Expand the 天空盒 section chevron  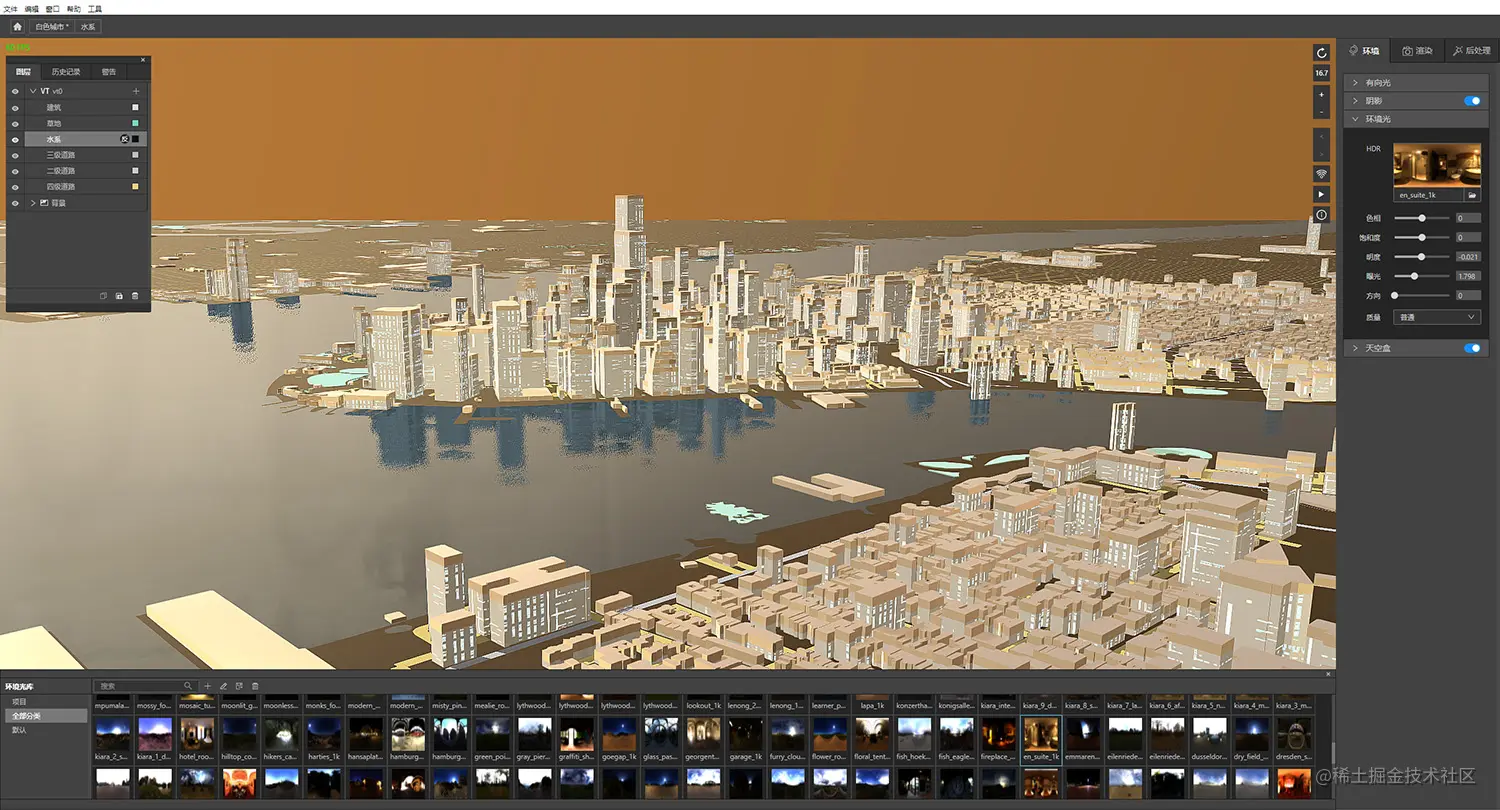coord(1355,348)
